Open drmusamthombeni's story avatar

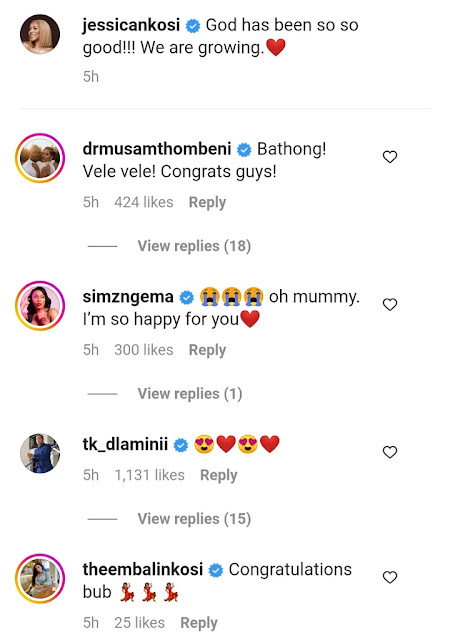pos(40,158)
